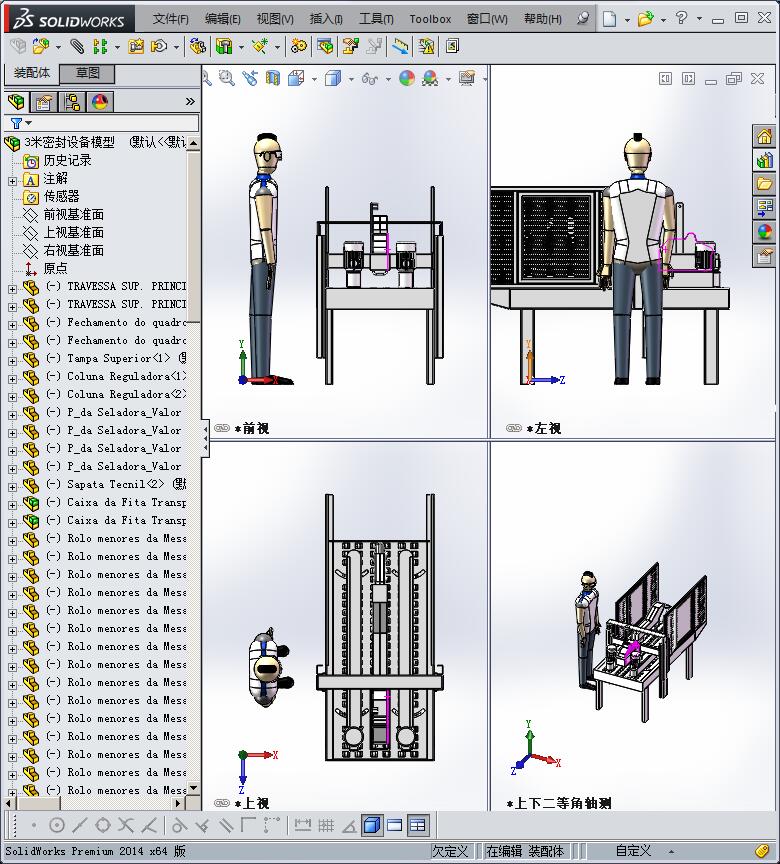The image size is (780, 864).
Task: Click the Open document folder button
Action: pos(645,19)
